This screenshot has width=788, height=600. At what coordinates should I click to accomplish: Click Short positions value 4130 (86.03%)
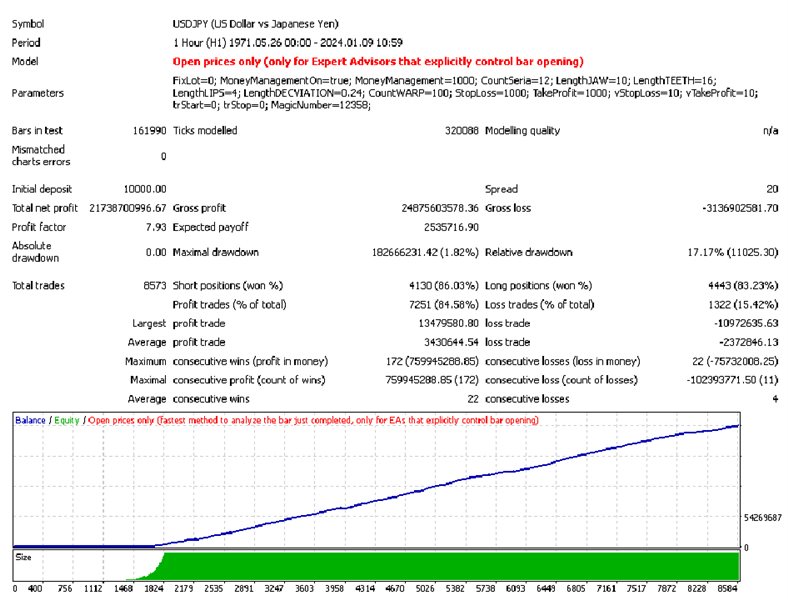pos(444,285)
